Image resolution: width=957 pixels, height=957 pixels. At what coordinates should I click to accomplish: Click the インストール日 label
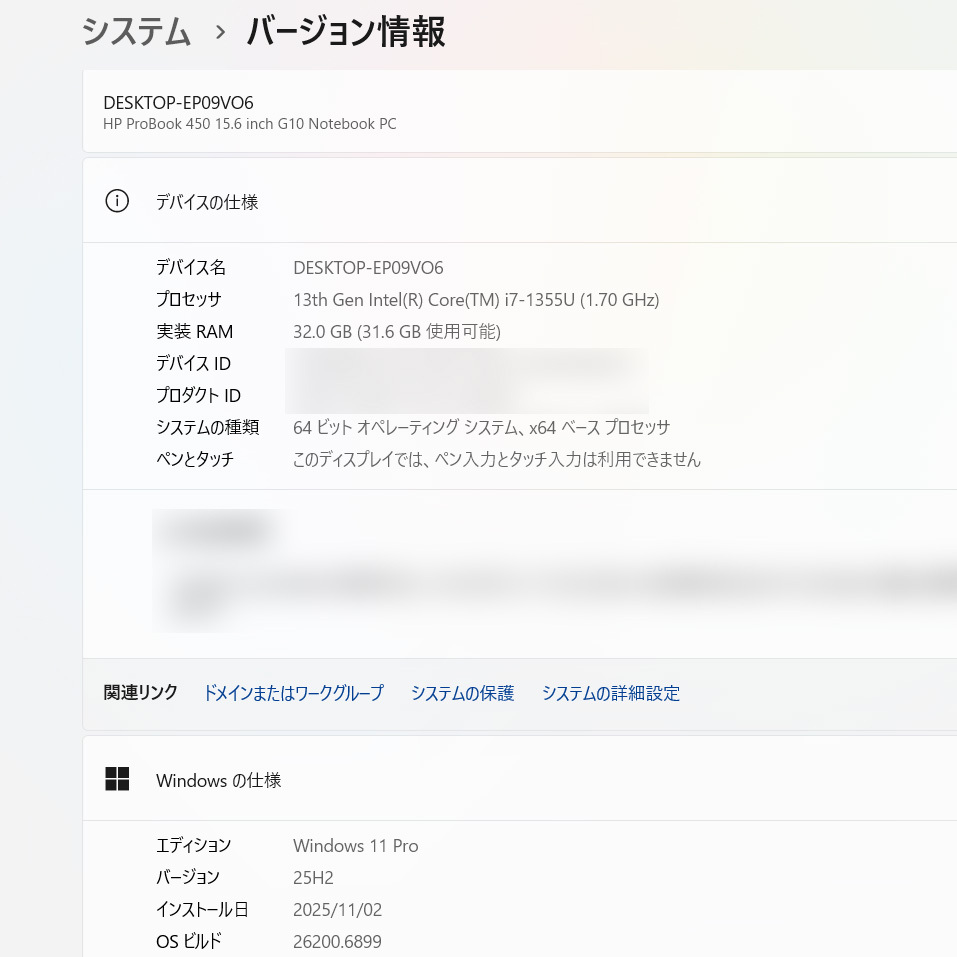202,909
